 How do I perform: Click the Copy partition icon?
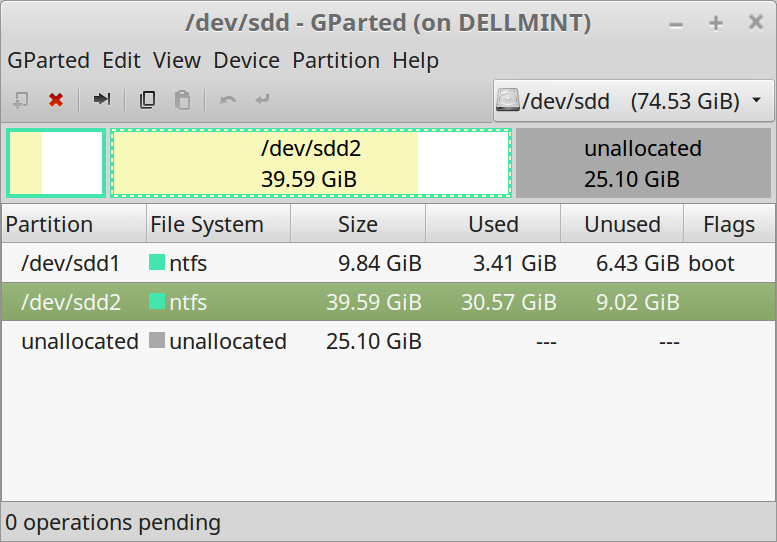click(x=148, y=100)
